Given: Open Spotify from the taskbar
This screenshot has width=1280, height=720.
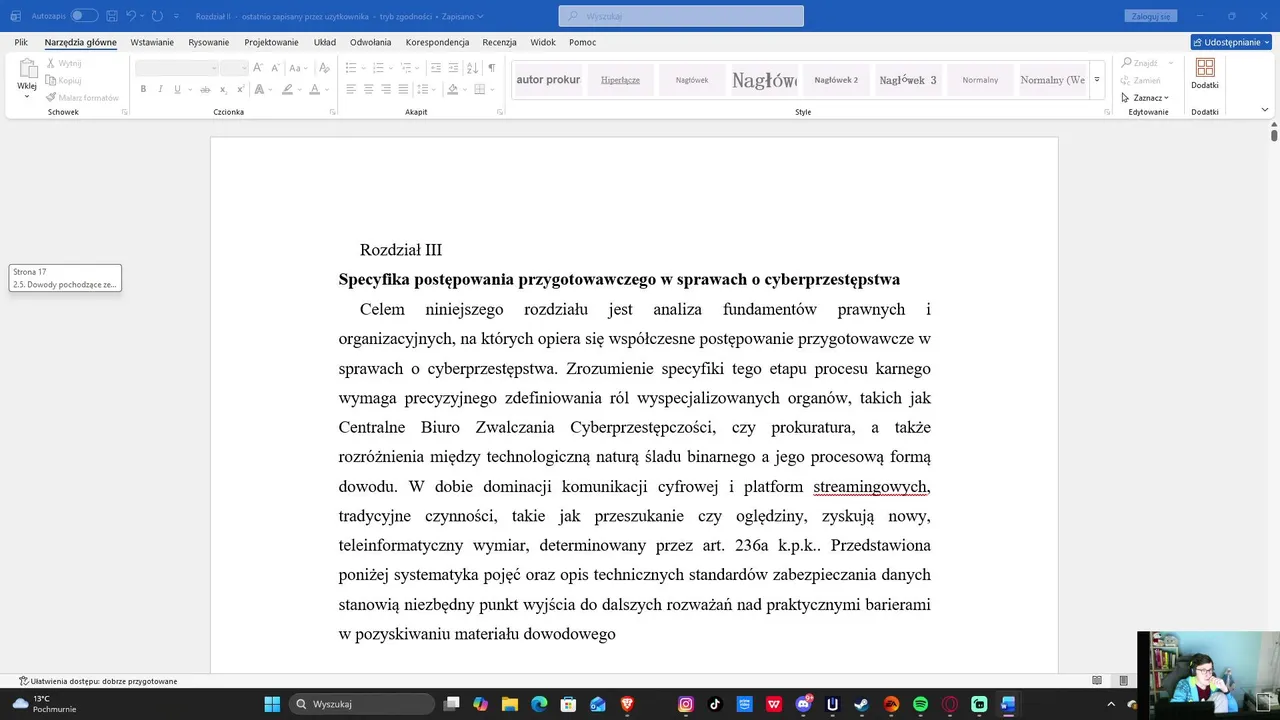Looking at the screenshot, I should [921, 704].
